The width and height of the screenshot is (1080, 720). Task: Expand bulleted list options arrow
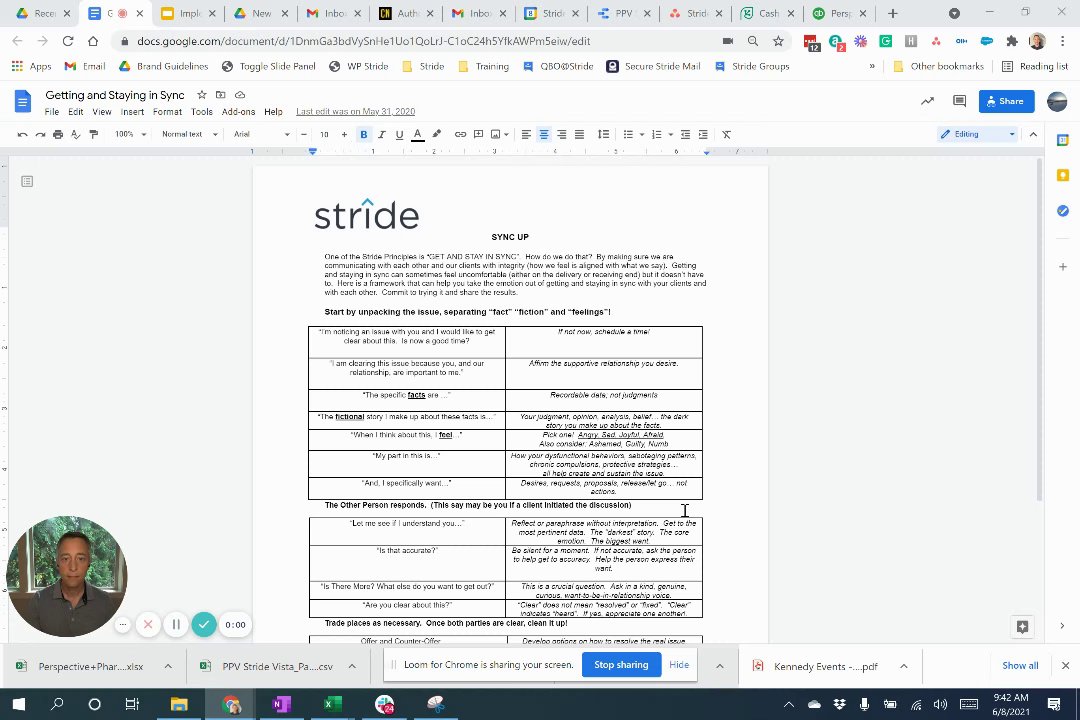tap(642, 134)
